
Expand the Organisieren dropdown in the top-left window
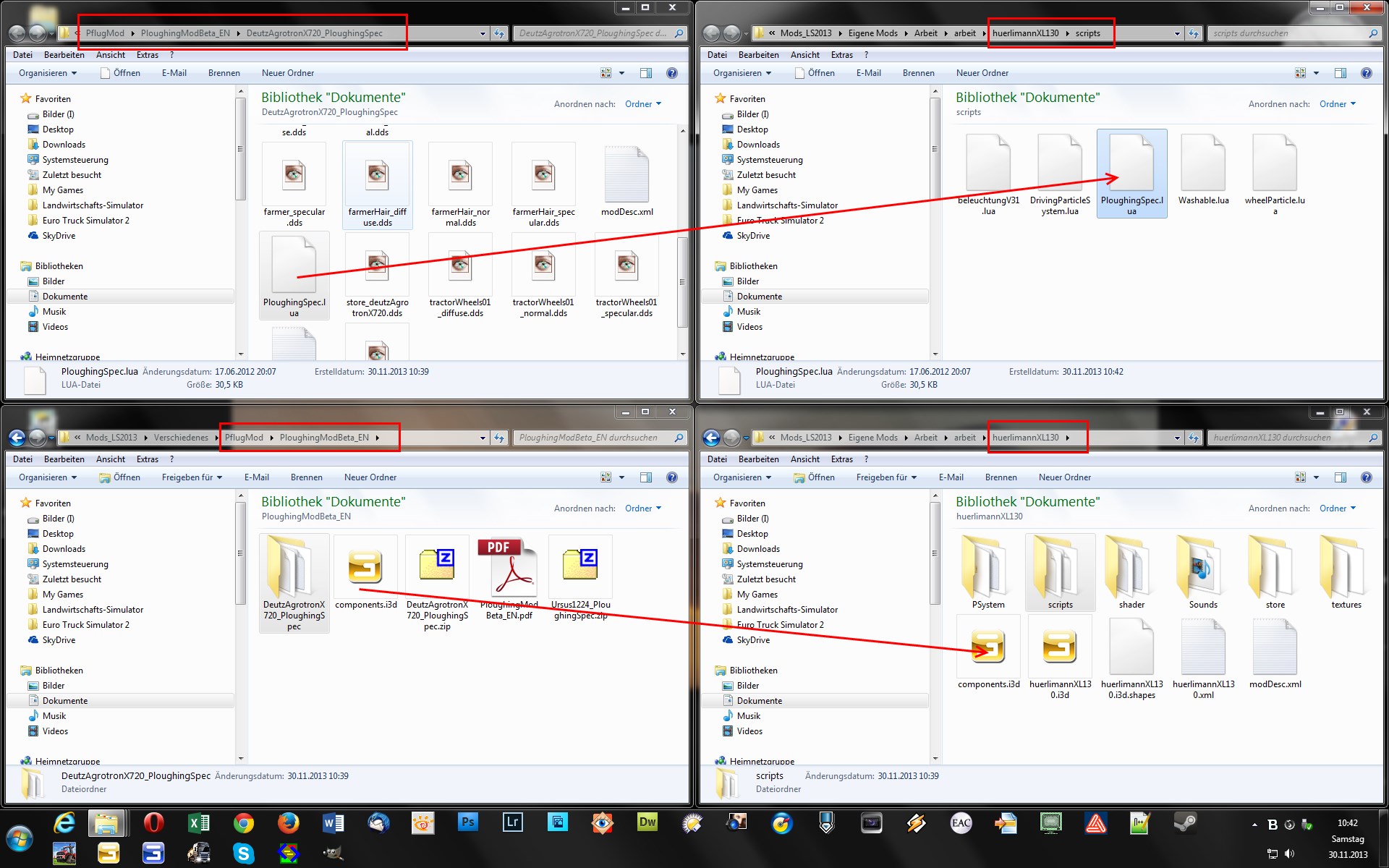[x=48, y=73]
